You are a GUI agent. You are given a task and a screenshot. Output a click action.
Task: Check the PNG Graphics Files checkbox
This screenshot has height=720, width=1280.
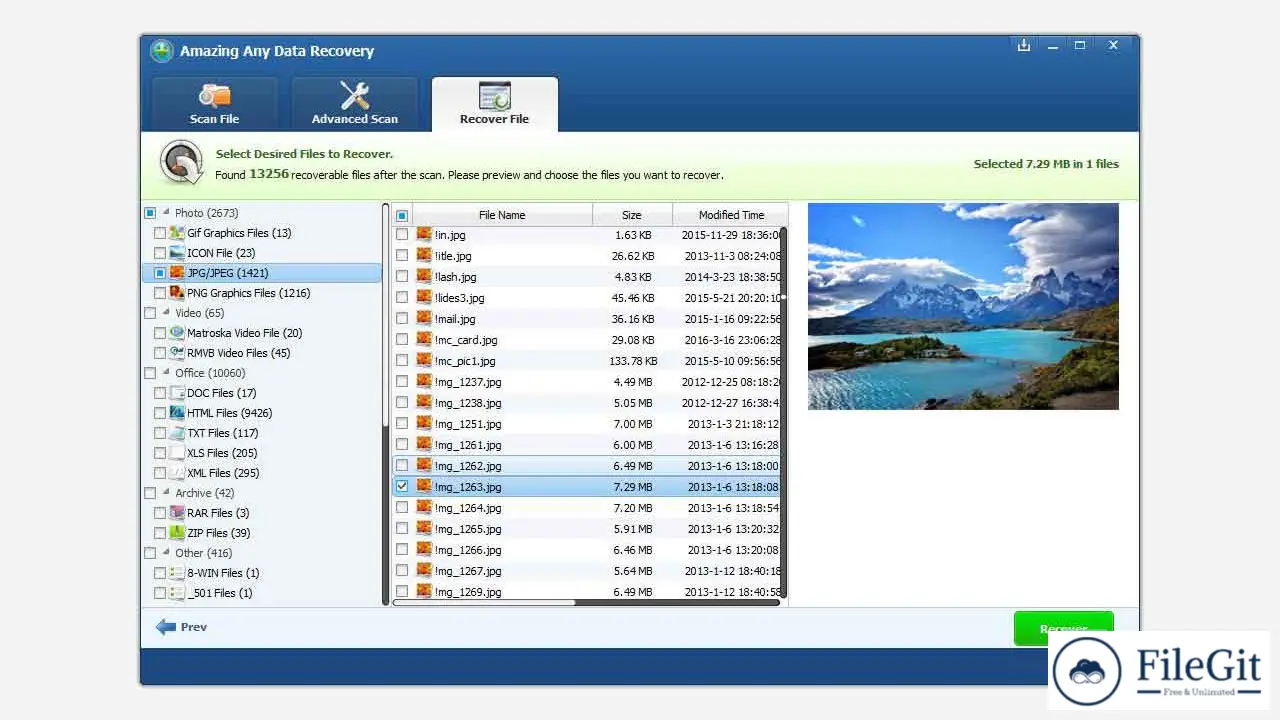click(x=160, y=293)
